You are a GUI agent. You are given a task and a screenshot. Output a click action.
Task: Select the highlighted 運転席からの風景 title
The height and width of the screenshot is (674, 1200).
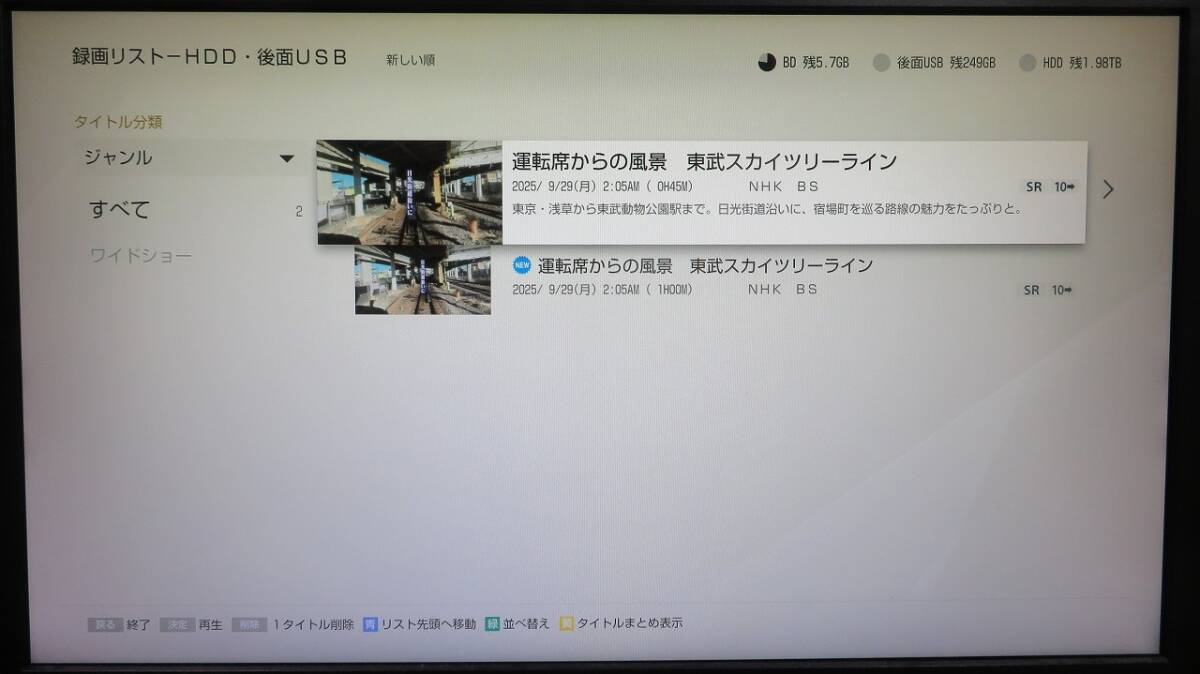click(x=704, y=162)
